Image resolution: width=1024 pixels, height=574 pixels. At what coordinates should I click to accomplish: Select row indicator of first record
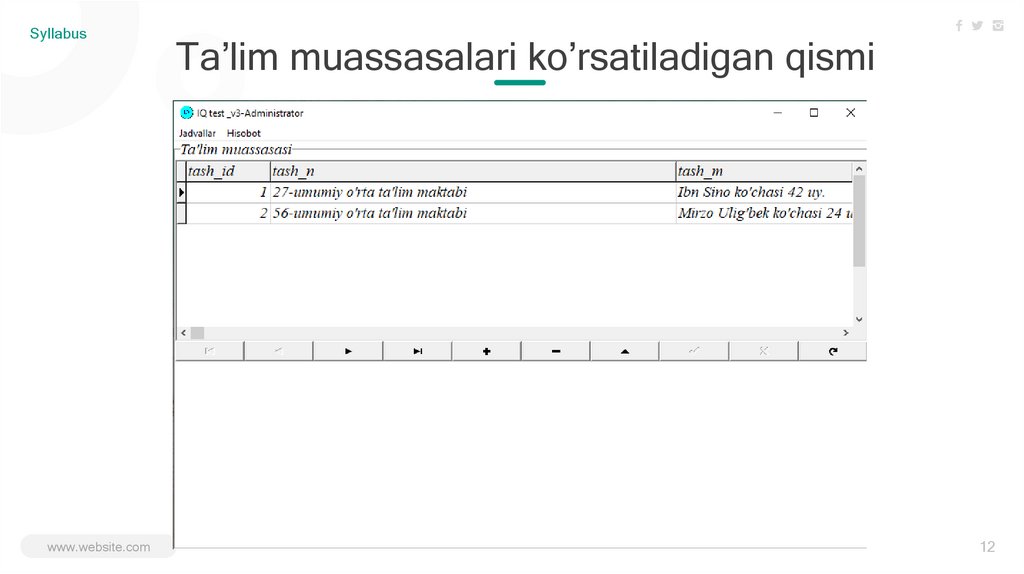coord(182,192)
